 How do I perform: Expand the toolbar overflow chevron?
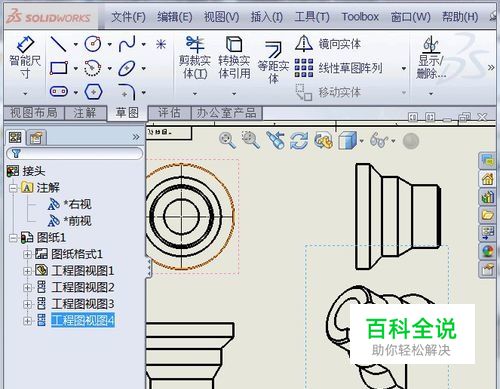[x=491, y=68]
